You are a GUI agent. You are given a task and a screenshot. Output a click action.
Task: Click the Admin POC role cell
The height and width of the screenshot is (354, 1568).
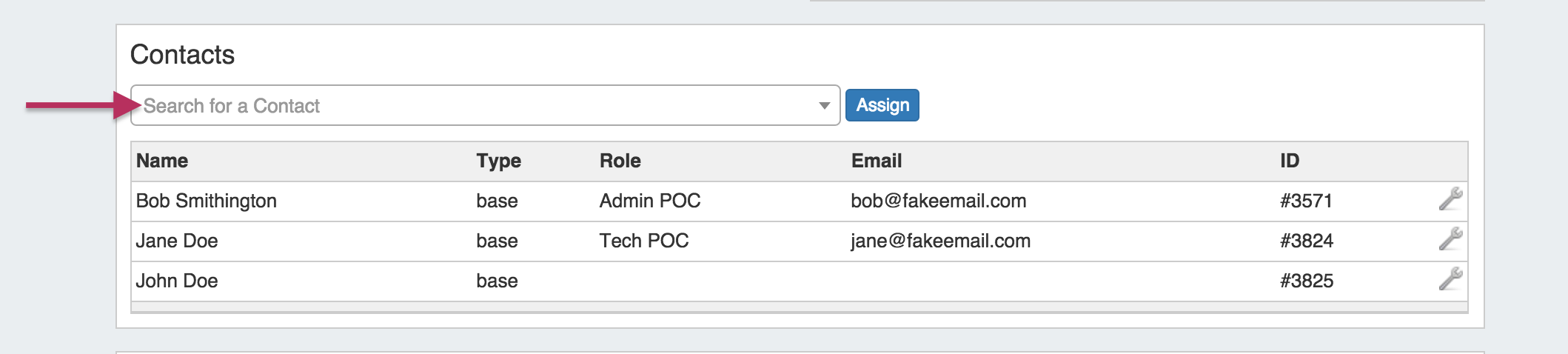pos(649,201)
